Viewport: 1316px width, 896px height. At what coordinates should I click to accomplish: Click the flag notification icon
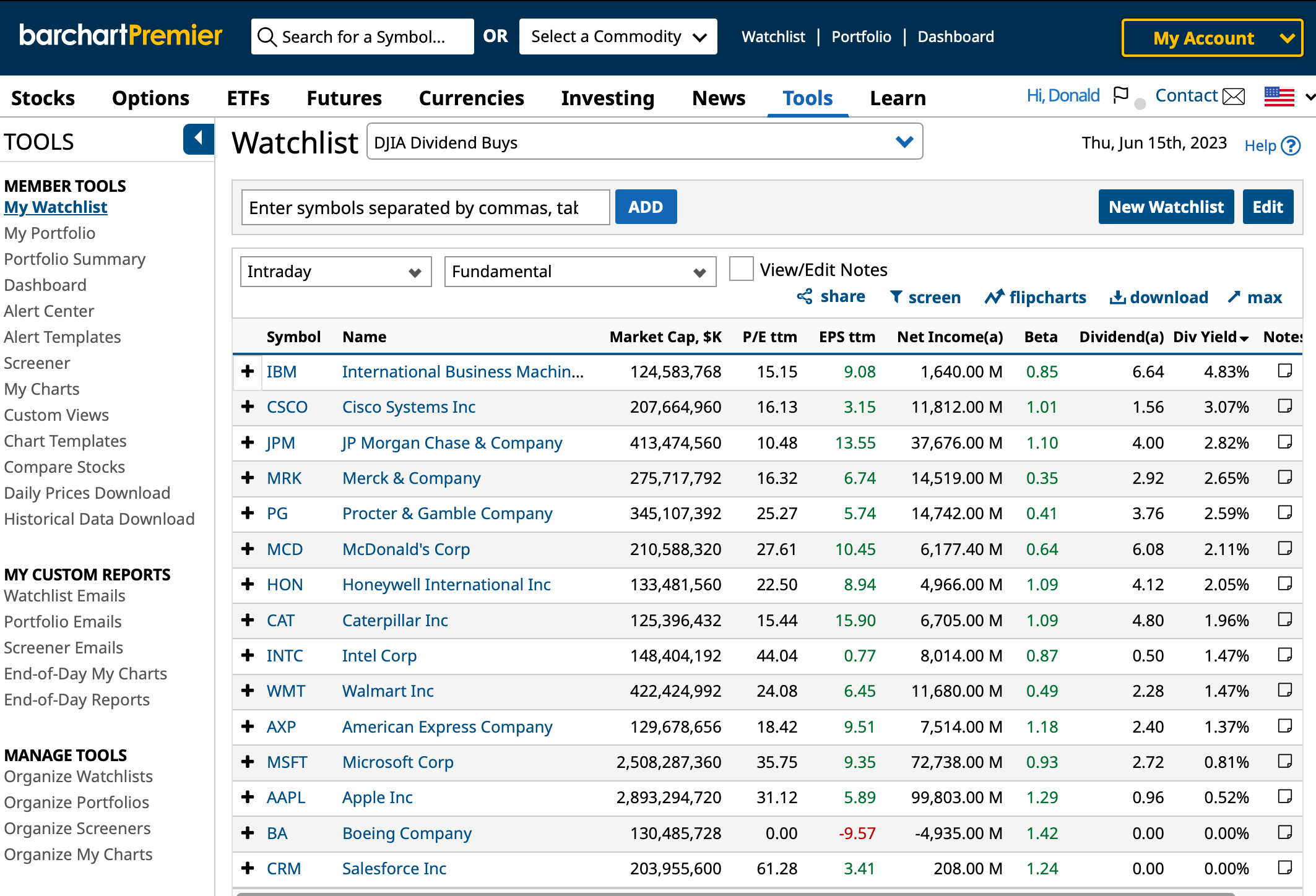pos(1122,95)
